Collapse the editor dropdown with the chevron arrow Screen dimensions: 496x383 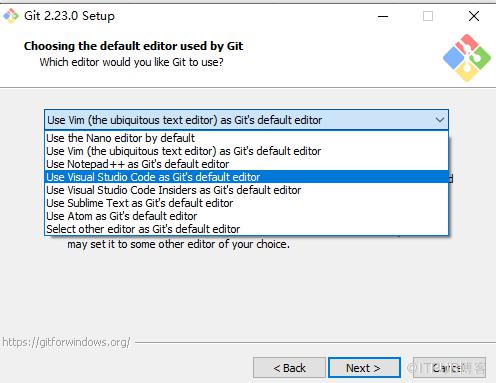pyautogui.click(x=440, y=120)
